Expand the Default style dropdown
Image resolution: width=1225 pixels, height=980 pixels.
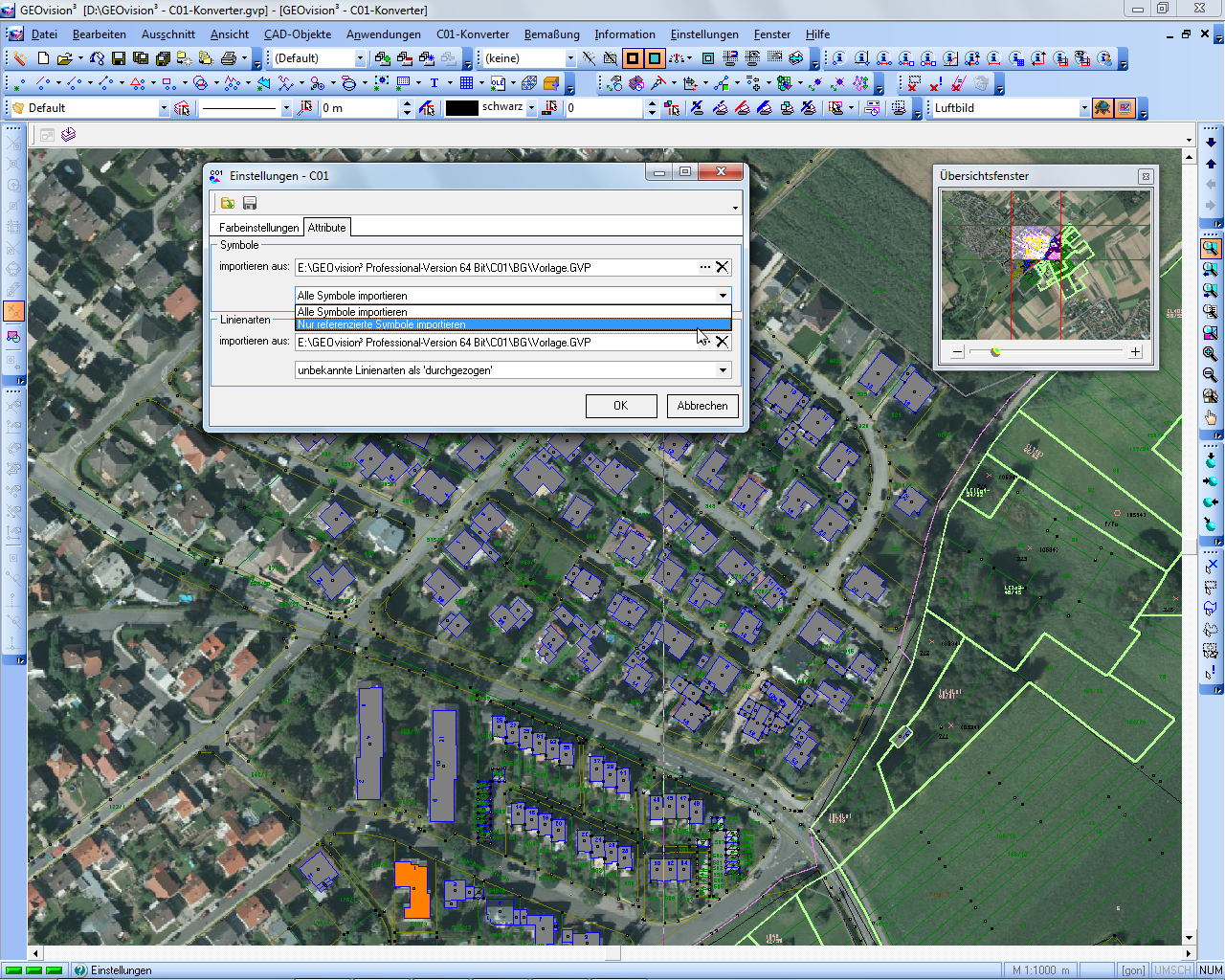[x=163, y=108]
